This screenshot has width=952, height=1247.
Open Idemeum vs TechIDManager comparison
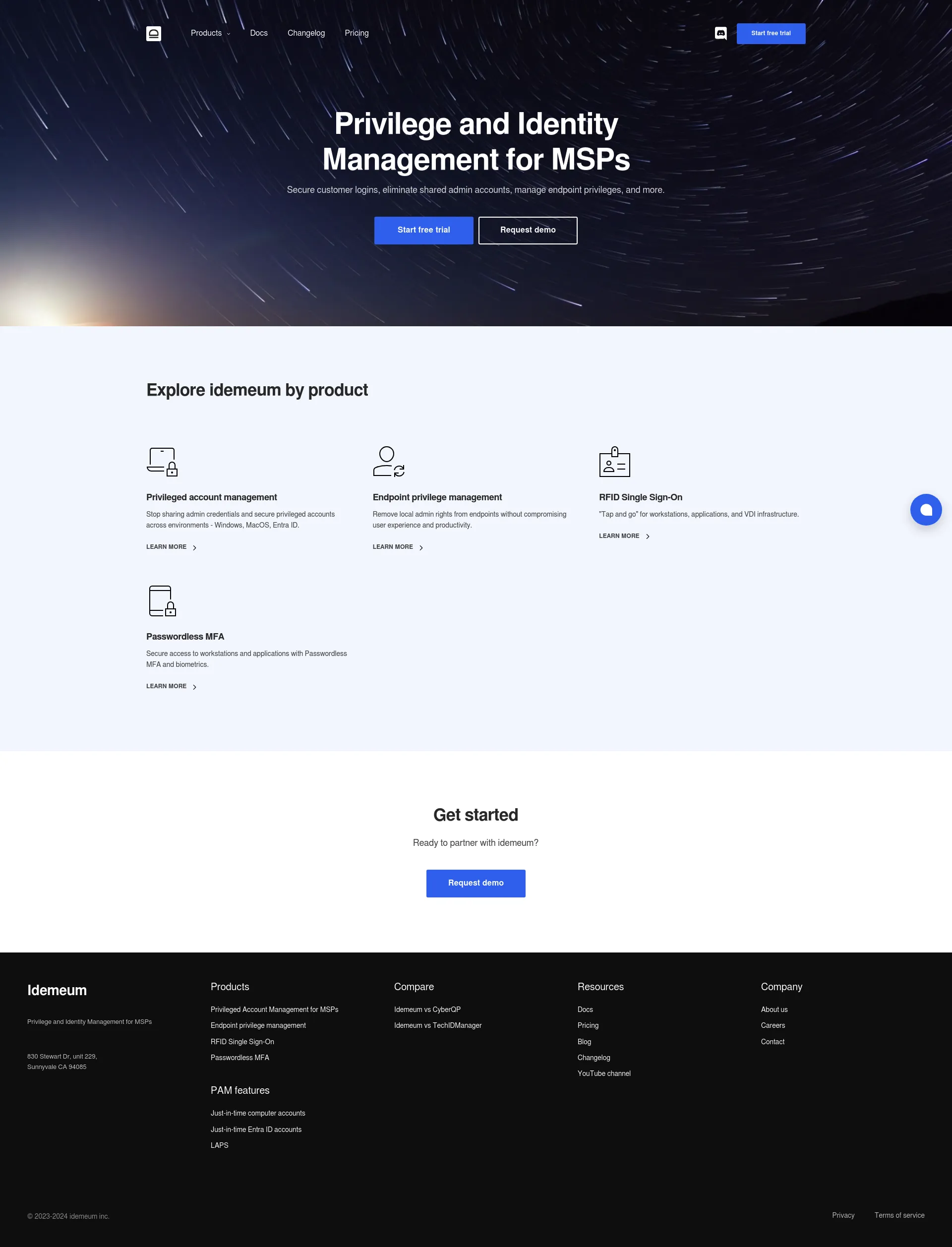pos(438,1025)
